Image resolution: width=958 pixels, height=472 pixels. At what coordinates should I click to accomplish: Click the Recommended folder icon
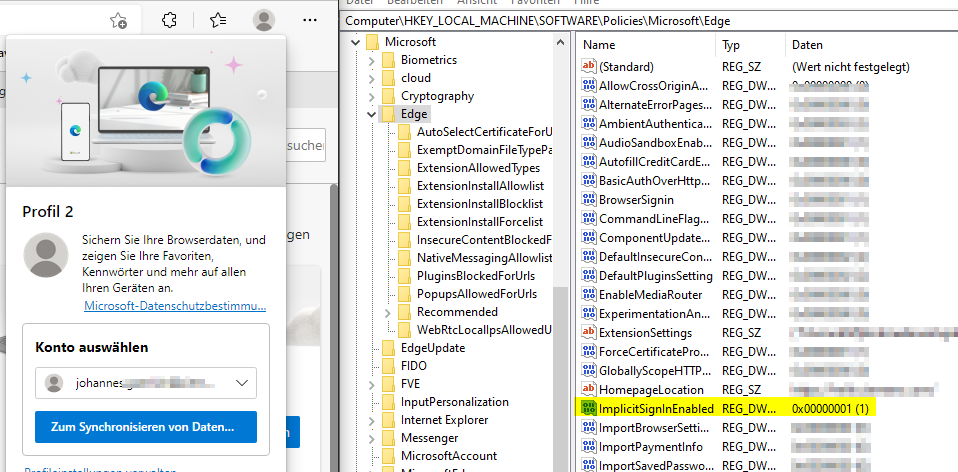404,312
